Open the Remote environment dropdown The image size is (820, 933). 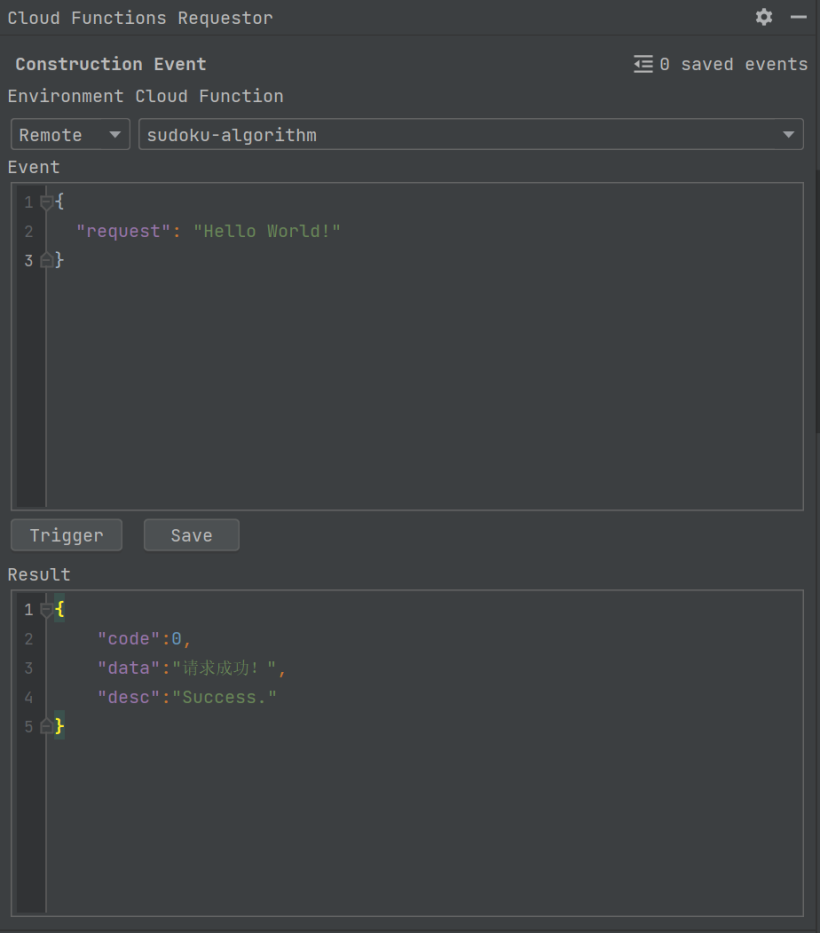pos(70,134)
